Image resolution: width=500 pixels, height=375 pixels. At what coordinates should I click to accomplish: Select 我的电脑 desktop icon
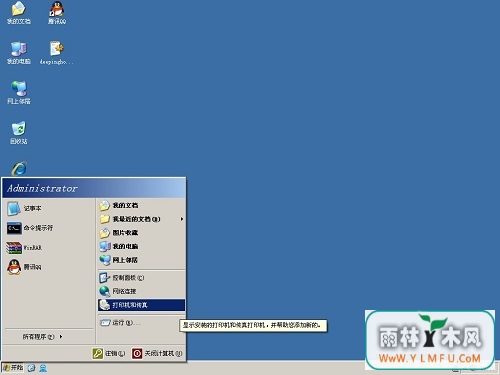coord(19,53)
